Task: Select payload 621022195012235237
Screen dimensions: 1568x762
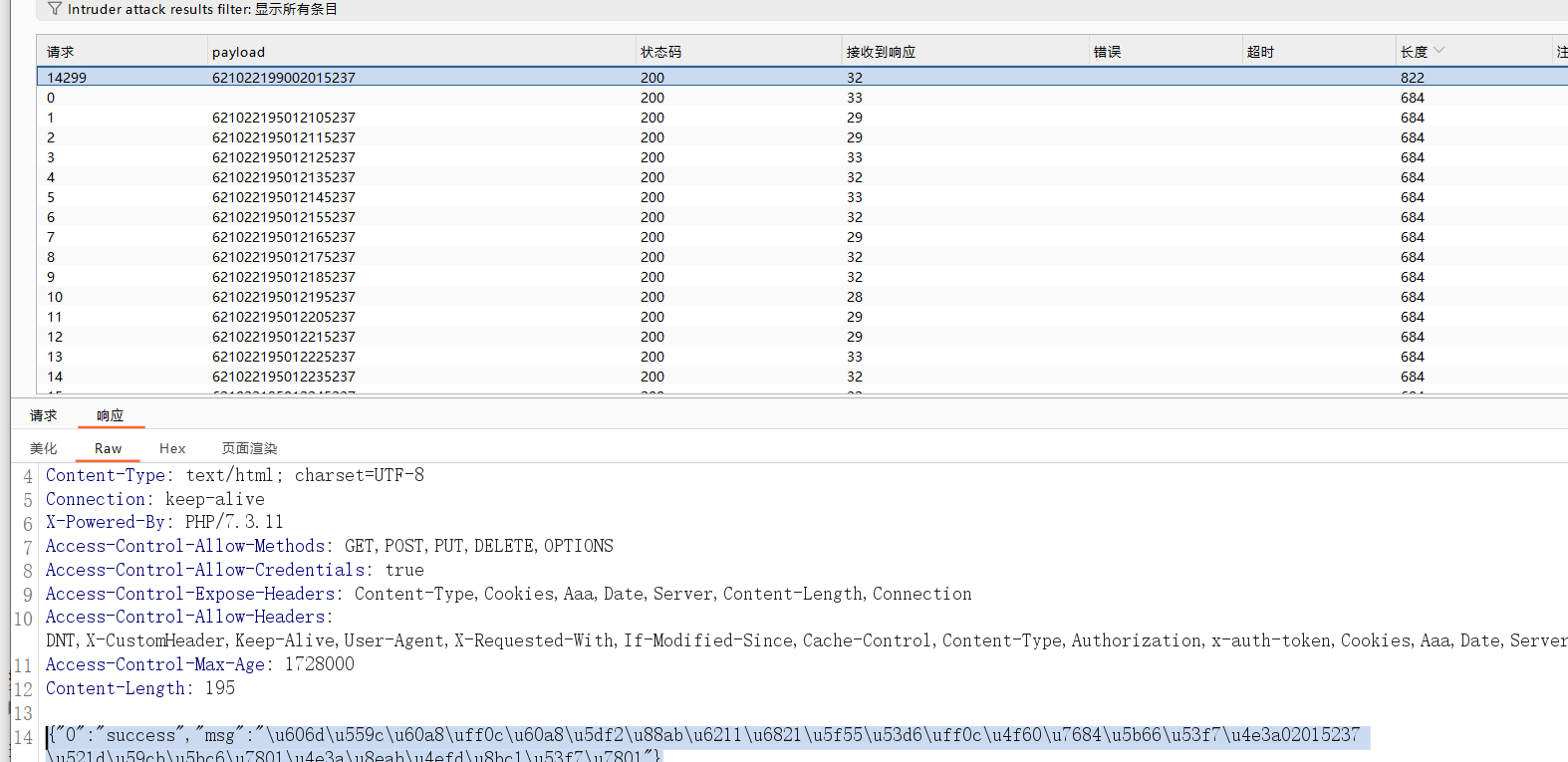Action: coord(284,377)
